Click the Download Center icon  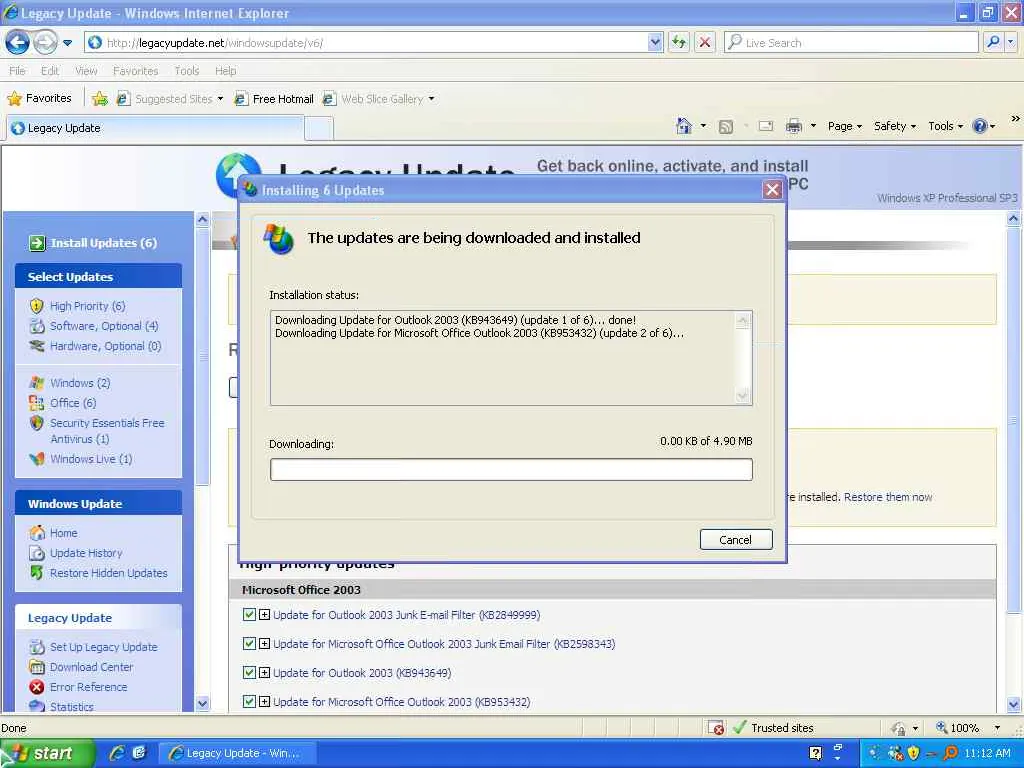point(37,667)
